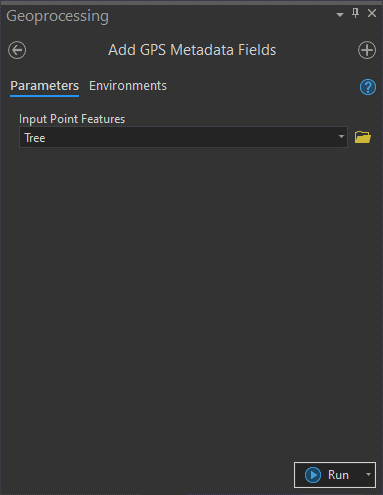This screenshot has height=495, width=383.
Task: Open tool help with the question mark
Action: point(368,87)
